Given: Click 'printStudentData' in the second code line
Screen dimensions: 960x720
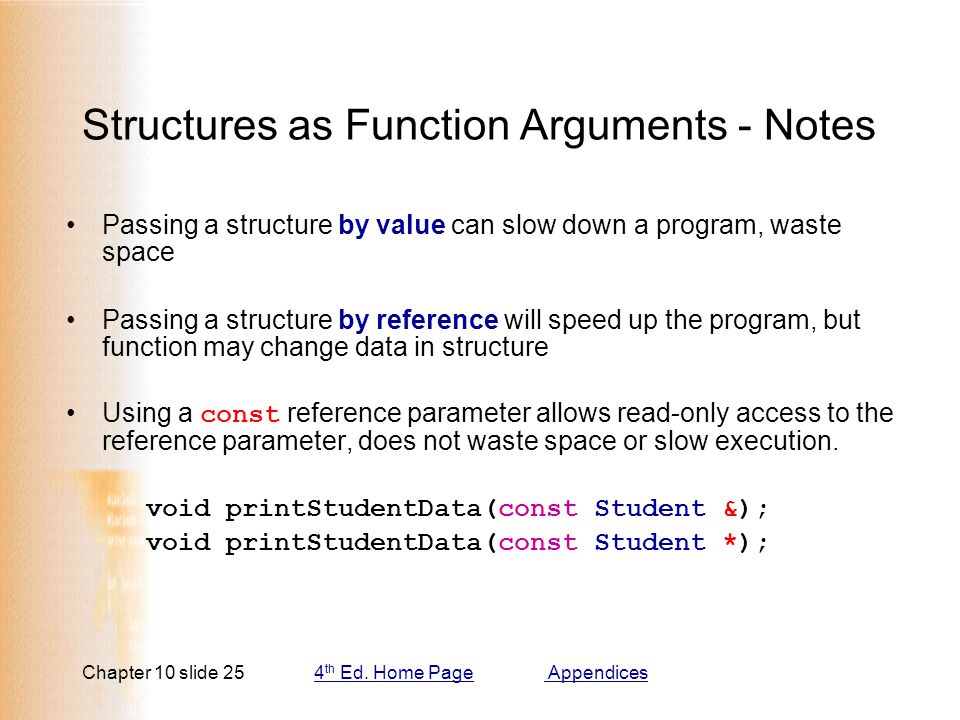Looking at the screenshot, I should [x=353, y=542].
